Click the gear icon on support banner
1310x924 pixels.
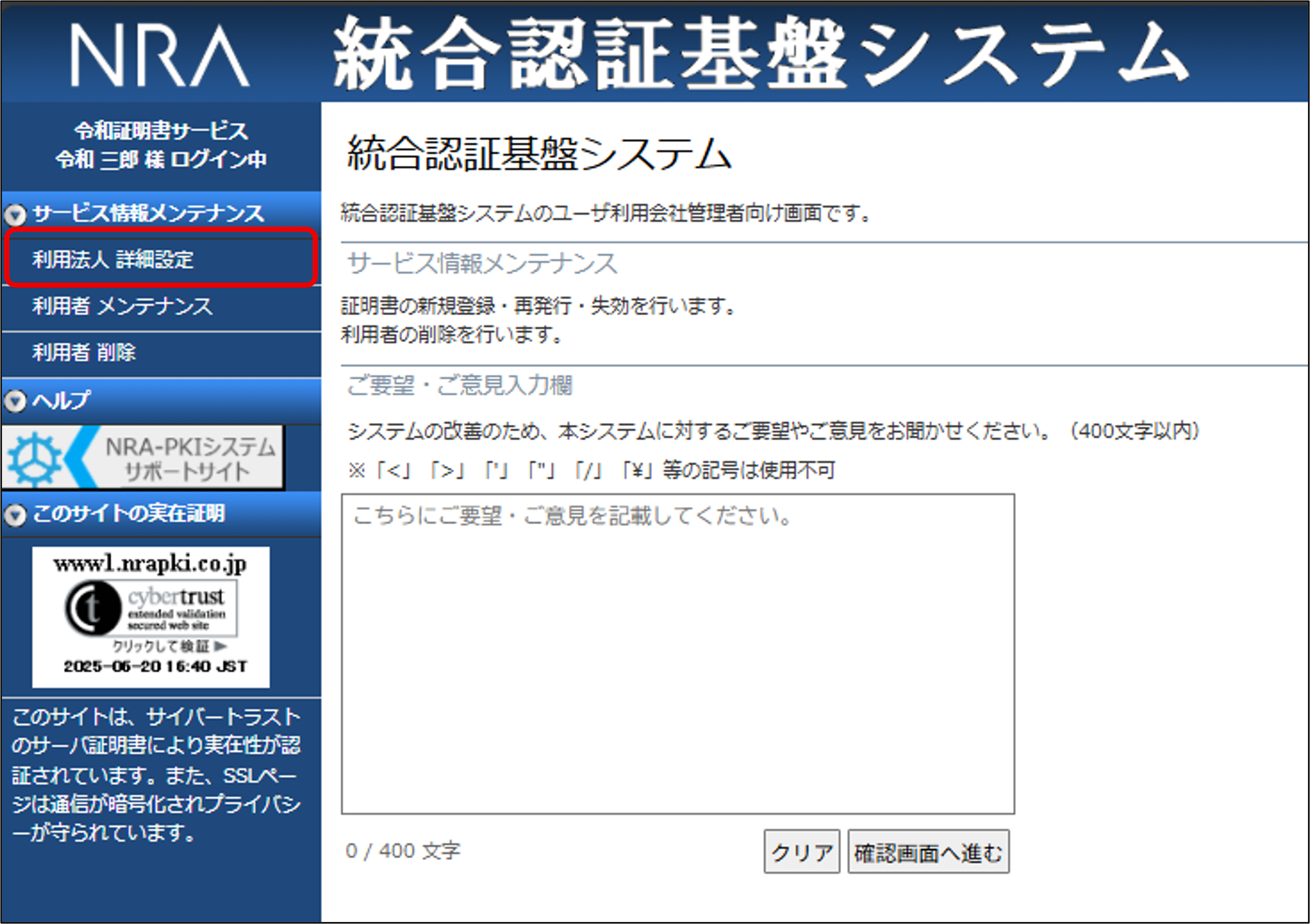34,459
